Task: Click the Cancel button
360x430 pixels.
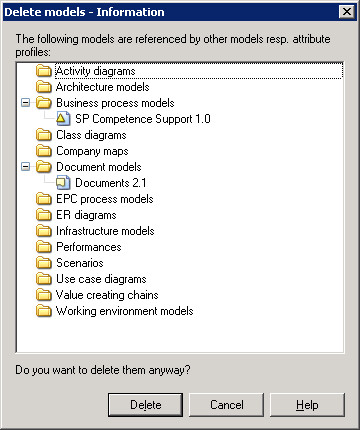Action: click(226, 405)
